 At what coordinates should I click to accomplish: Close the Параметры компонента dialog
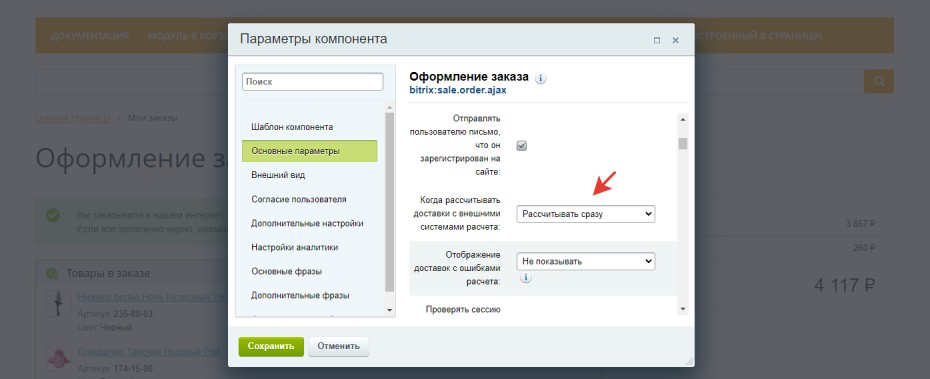[676, 40]
